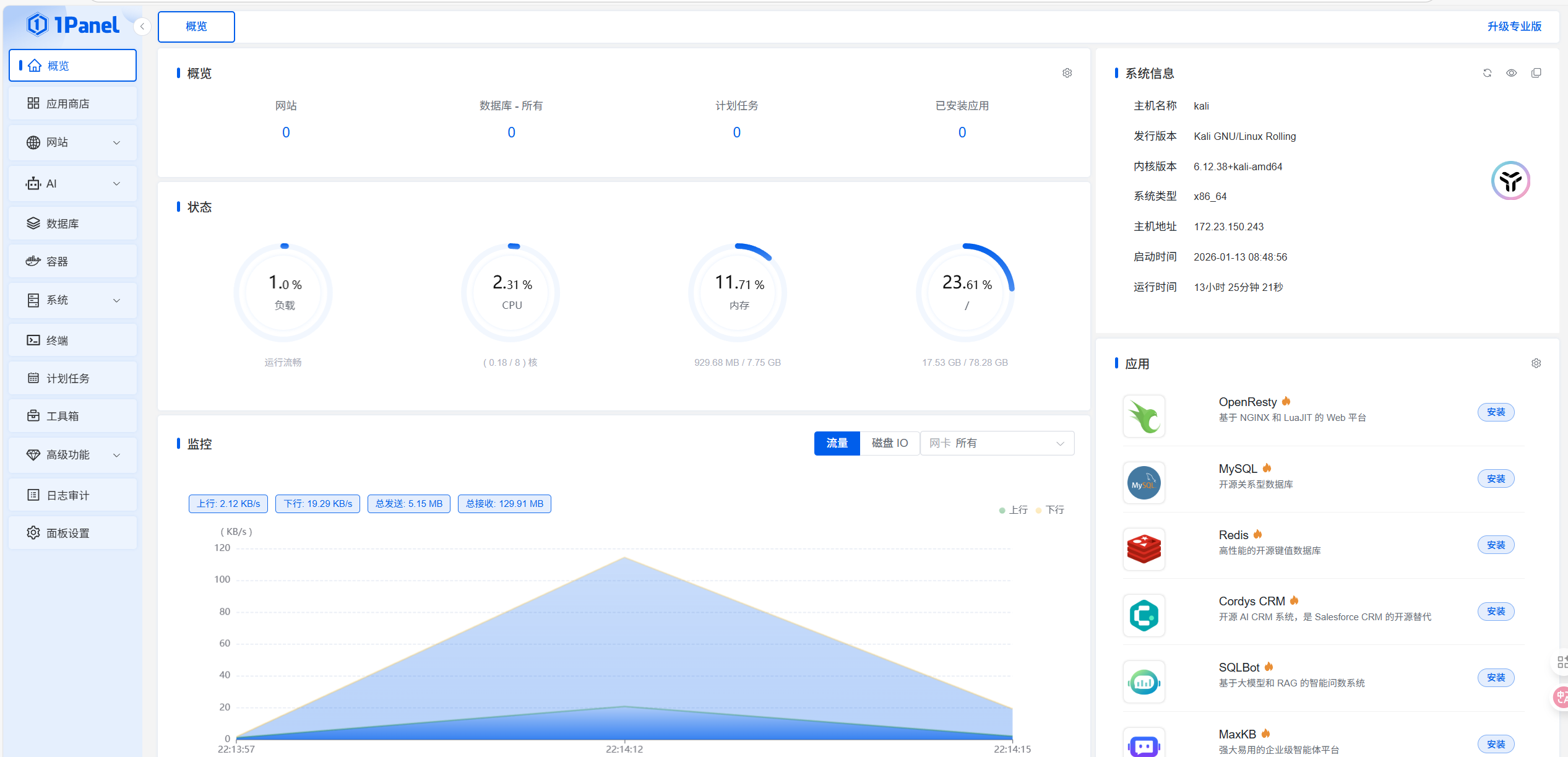Open the App Store menu item
Viewport: 1568px width, 757px height.
(68, 103)
